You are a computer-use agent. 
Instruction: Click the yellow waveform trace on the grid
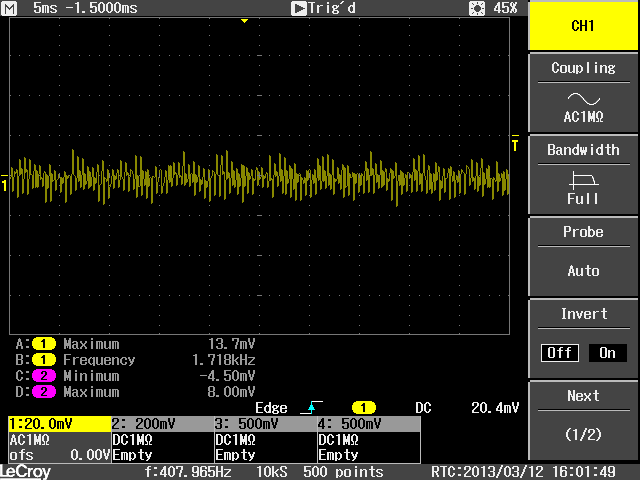[x=259, y=178]
